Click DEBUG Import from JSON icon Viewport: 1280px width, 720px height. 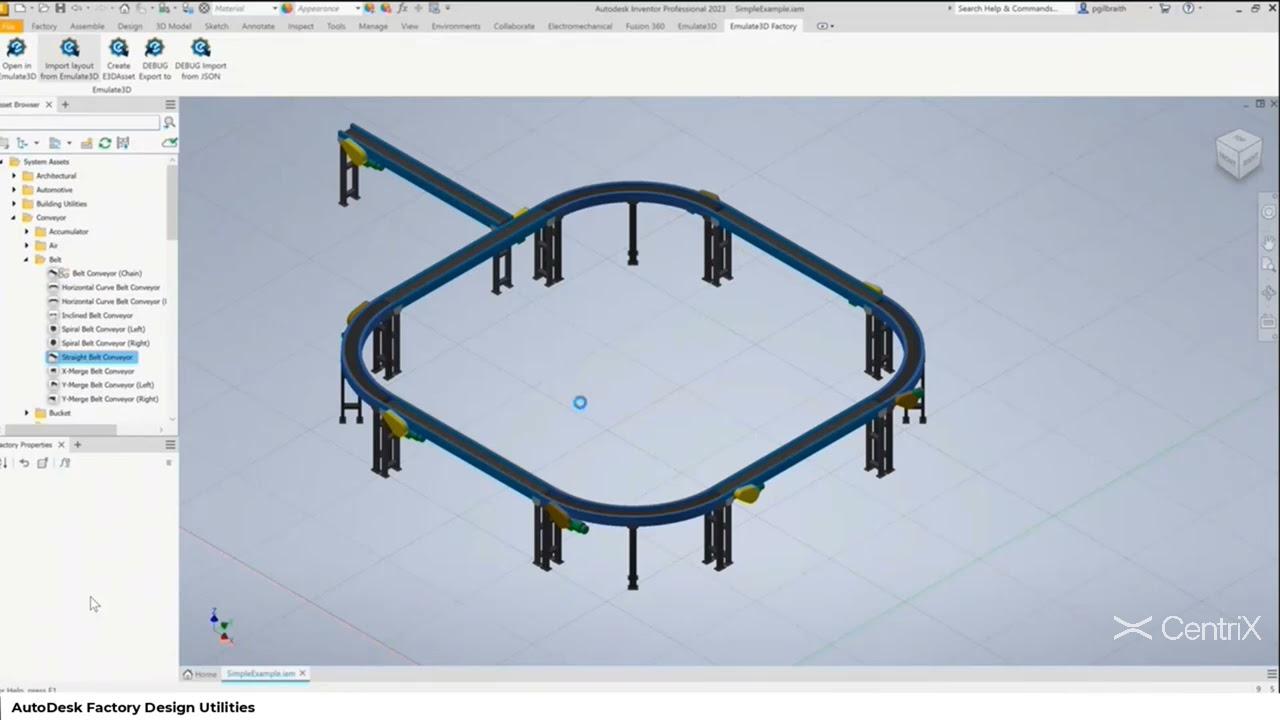(x=200, y=59)
